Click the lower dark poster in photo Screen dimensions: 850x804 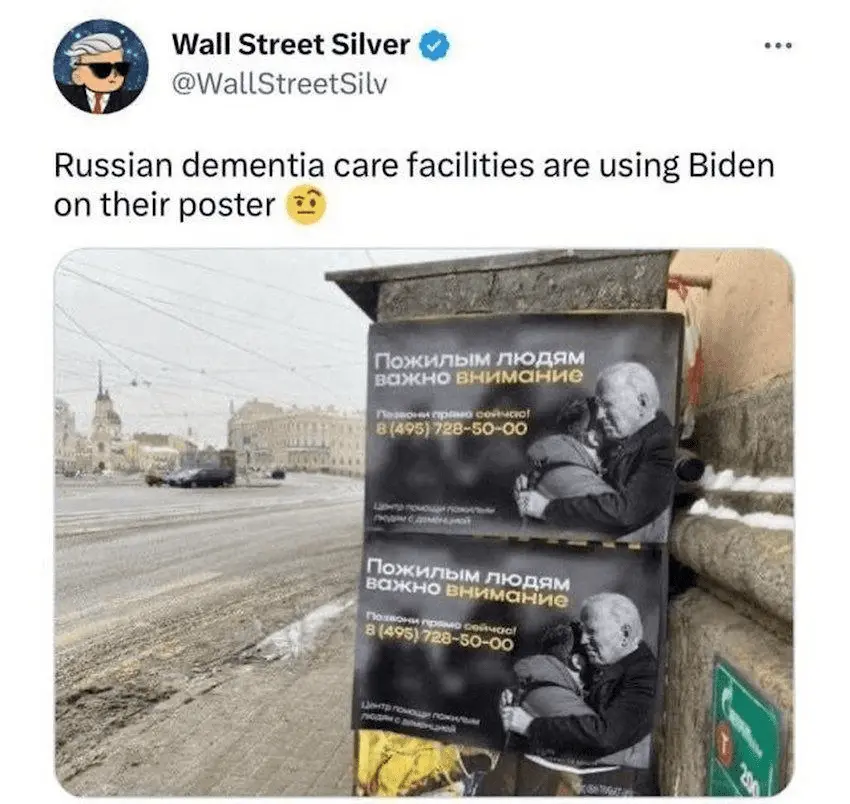coord(508,648)
